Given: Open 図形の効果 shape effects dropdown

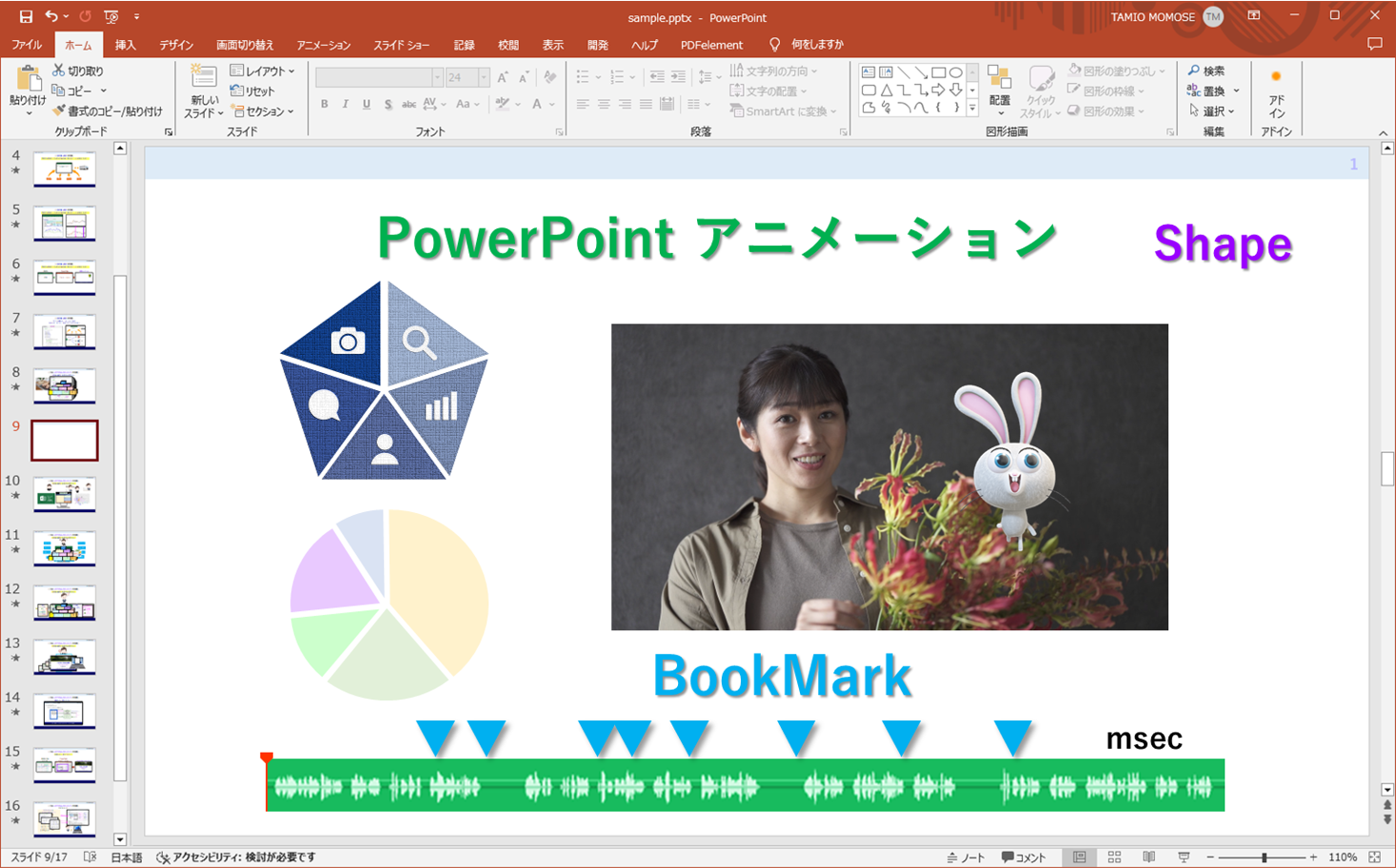Looking at the screenshot, I should click(1106, 111).
